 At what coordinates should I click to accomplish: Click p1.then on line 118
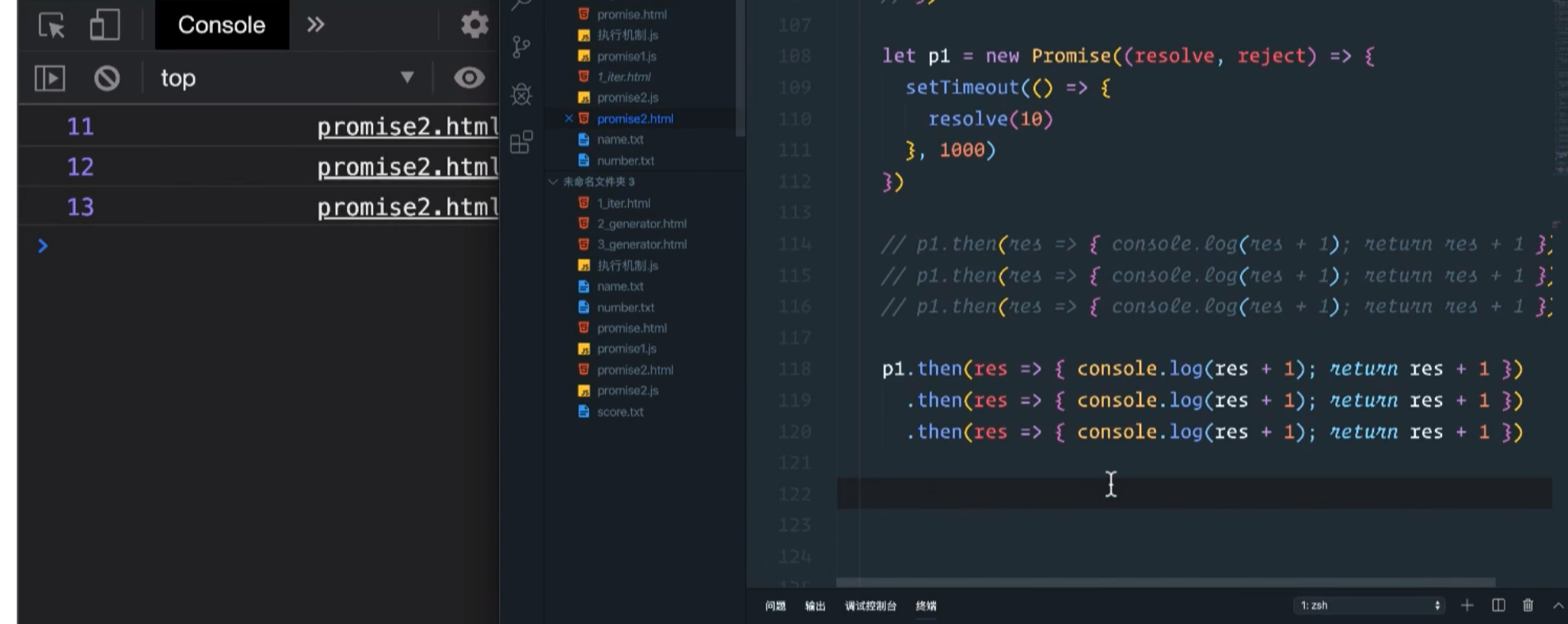coord(922,369)
